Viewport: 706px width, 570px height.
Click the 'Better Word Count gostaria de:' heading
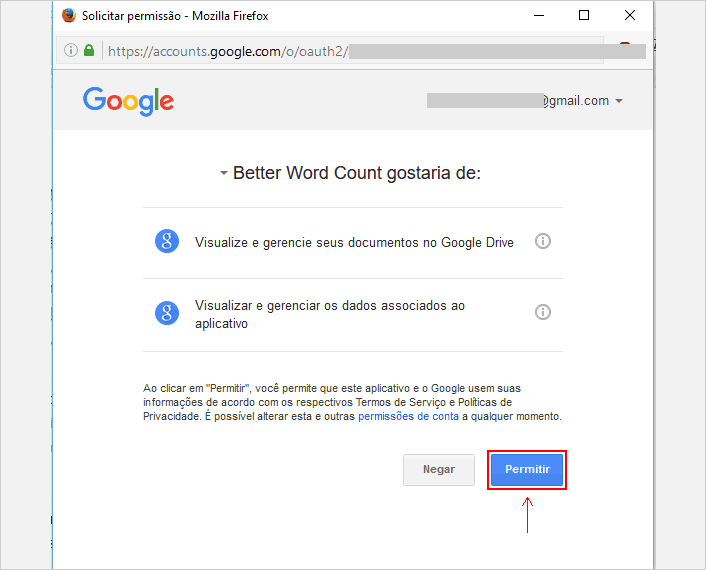(x=357, y=173)
